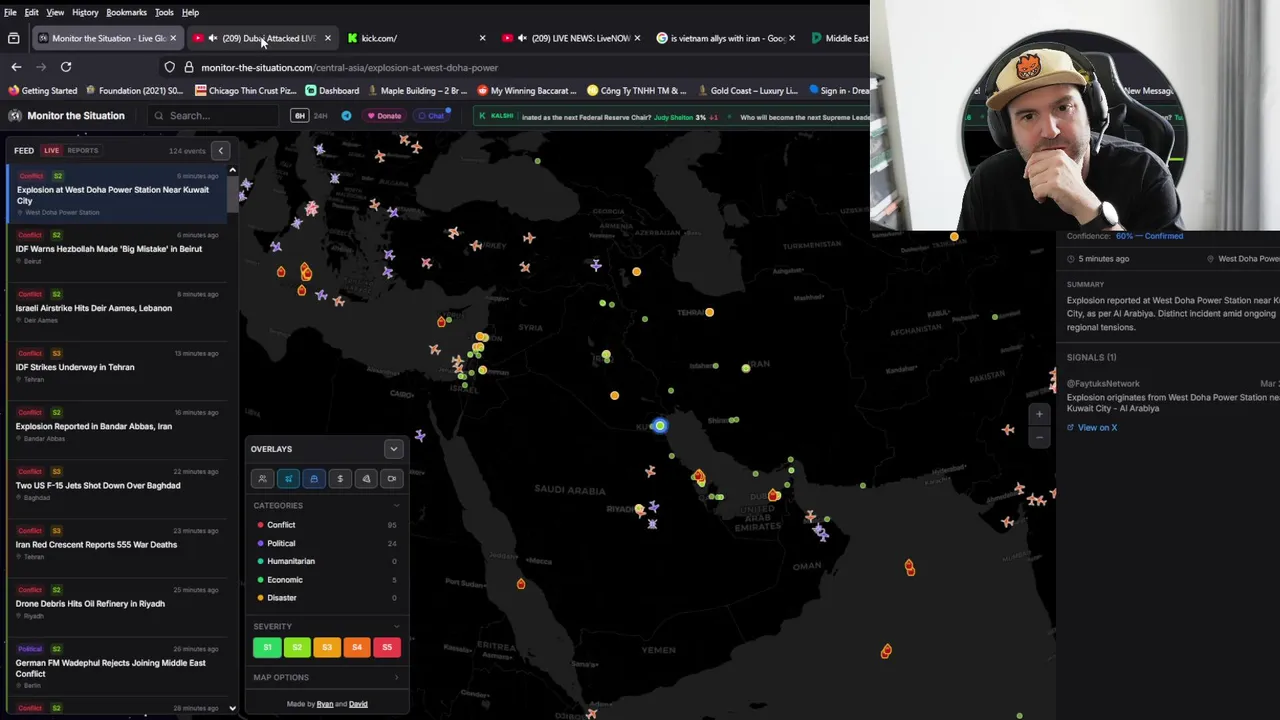This screenshot has height=720, width=1280.
Task: Toggle the fifth overlay icon beside the camera
Action: (366, 479)
